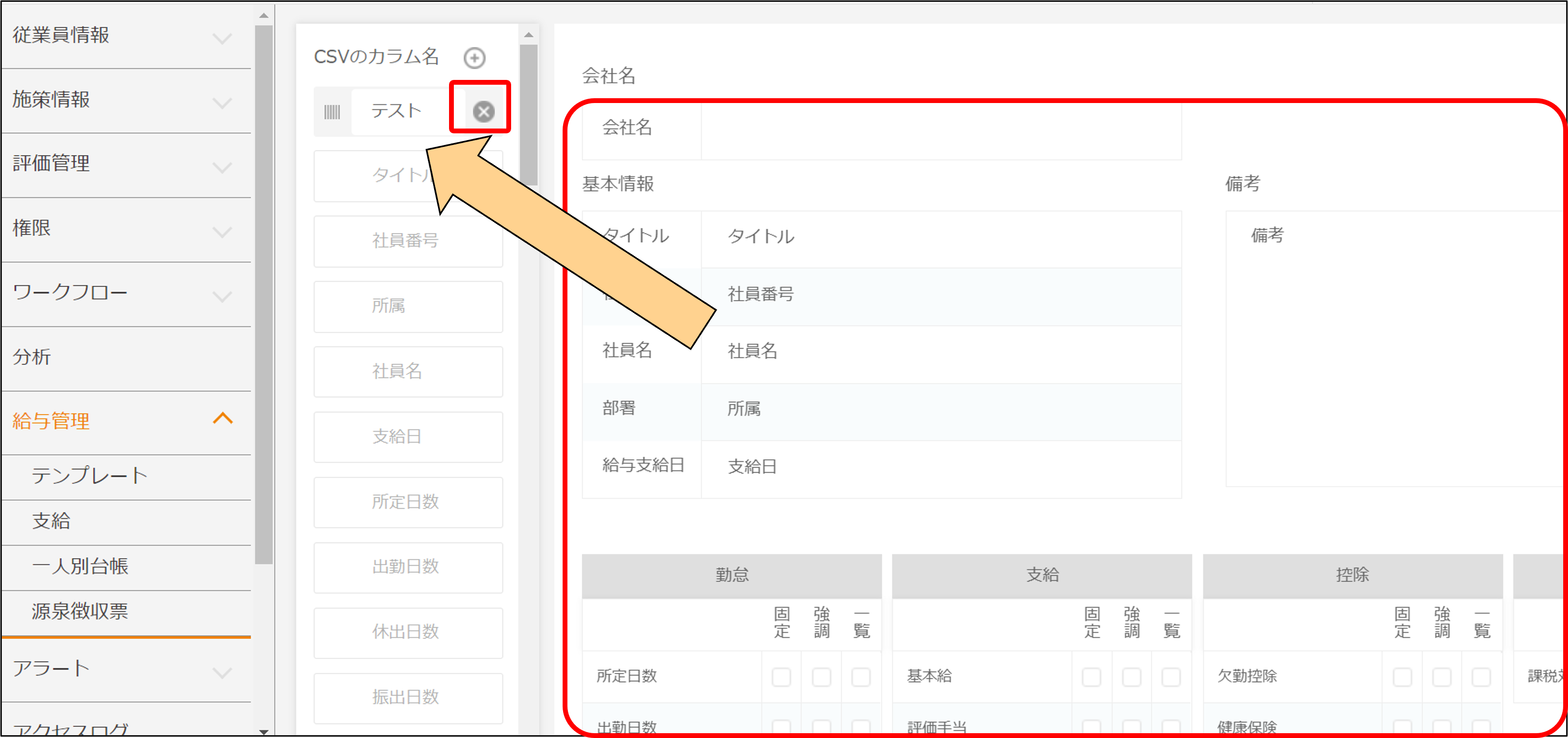Click the drag handle beside テスト
1568x738 pixels.
point(332,112)
